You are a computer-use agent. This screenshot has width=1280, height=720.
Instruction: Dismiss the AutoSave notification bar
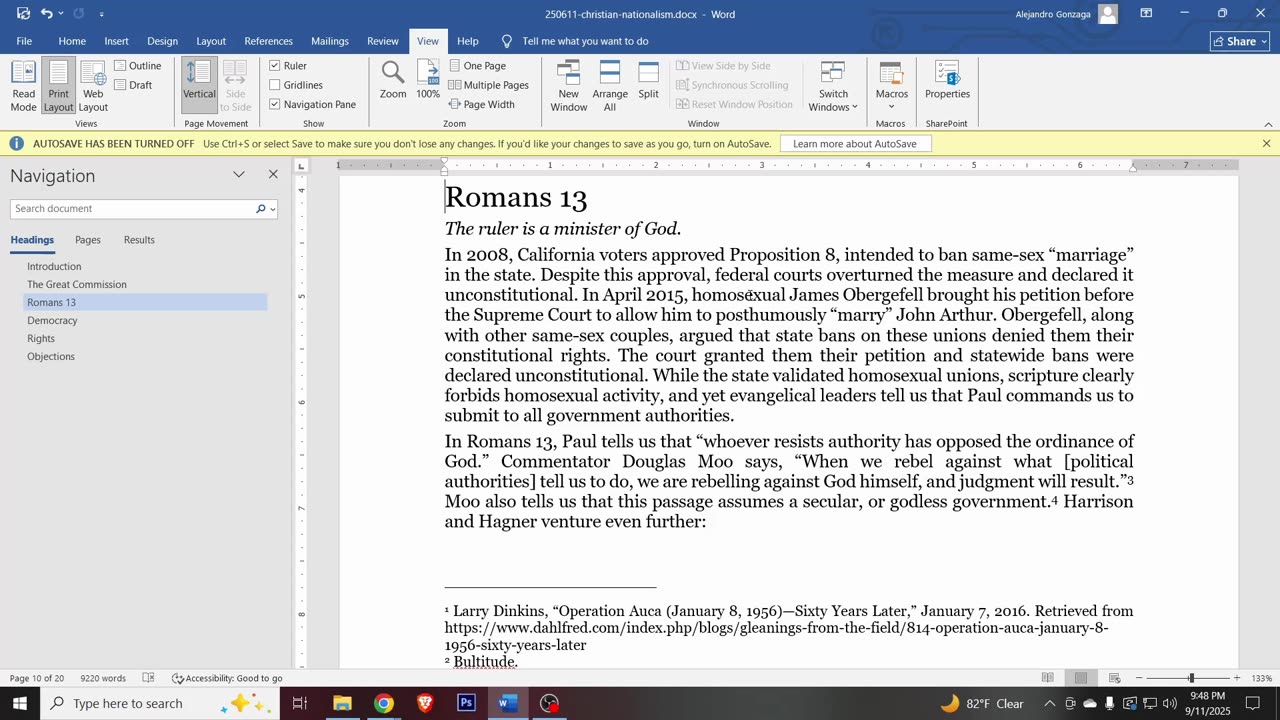[x=1266, y=144]
